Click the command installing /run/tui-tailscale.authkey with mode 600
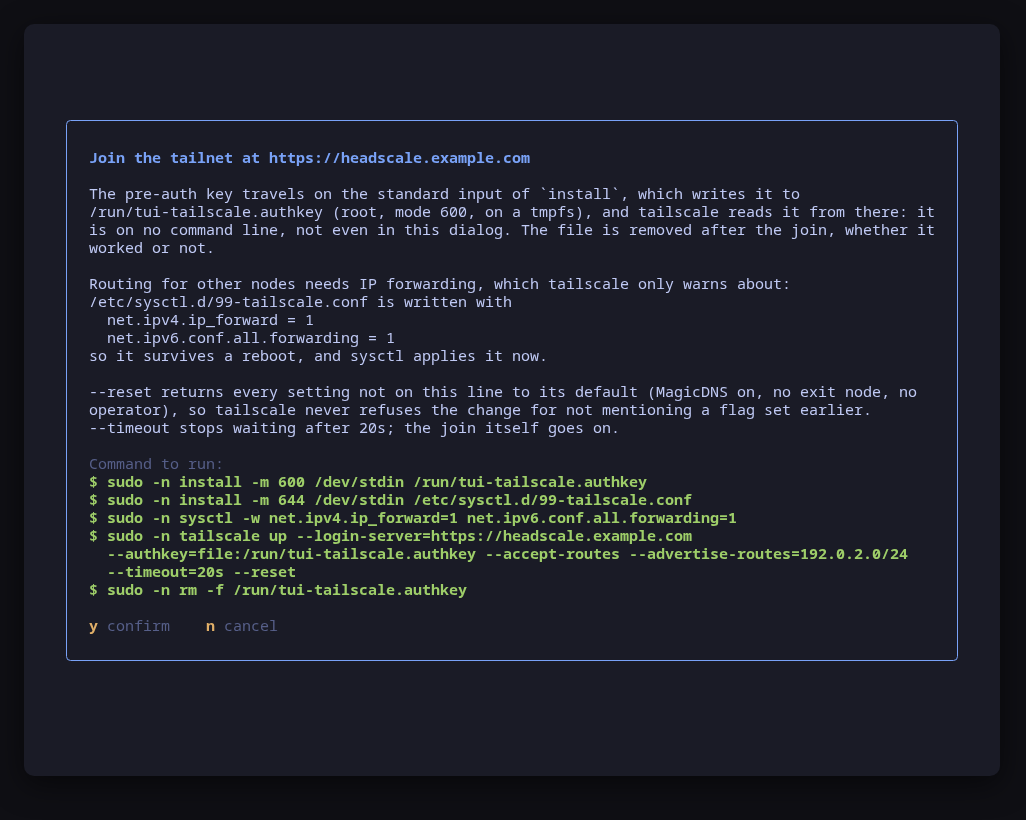Image resolution: width=1026 pixels, height=820 pixels. 368,482
